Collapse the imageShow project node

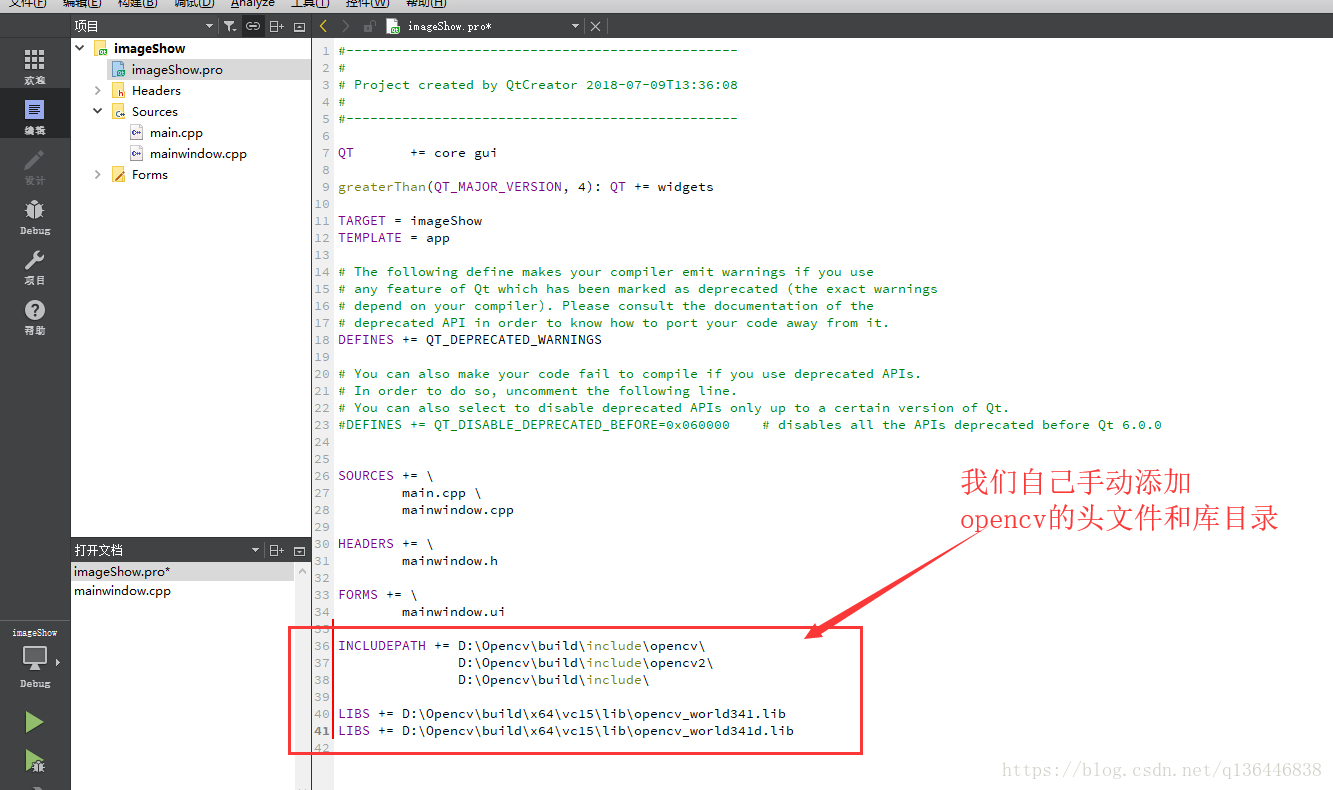coord(80,48)
